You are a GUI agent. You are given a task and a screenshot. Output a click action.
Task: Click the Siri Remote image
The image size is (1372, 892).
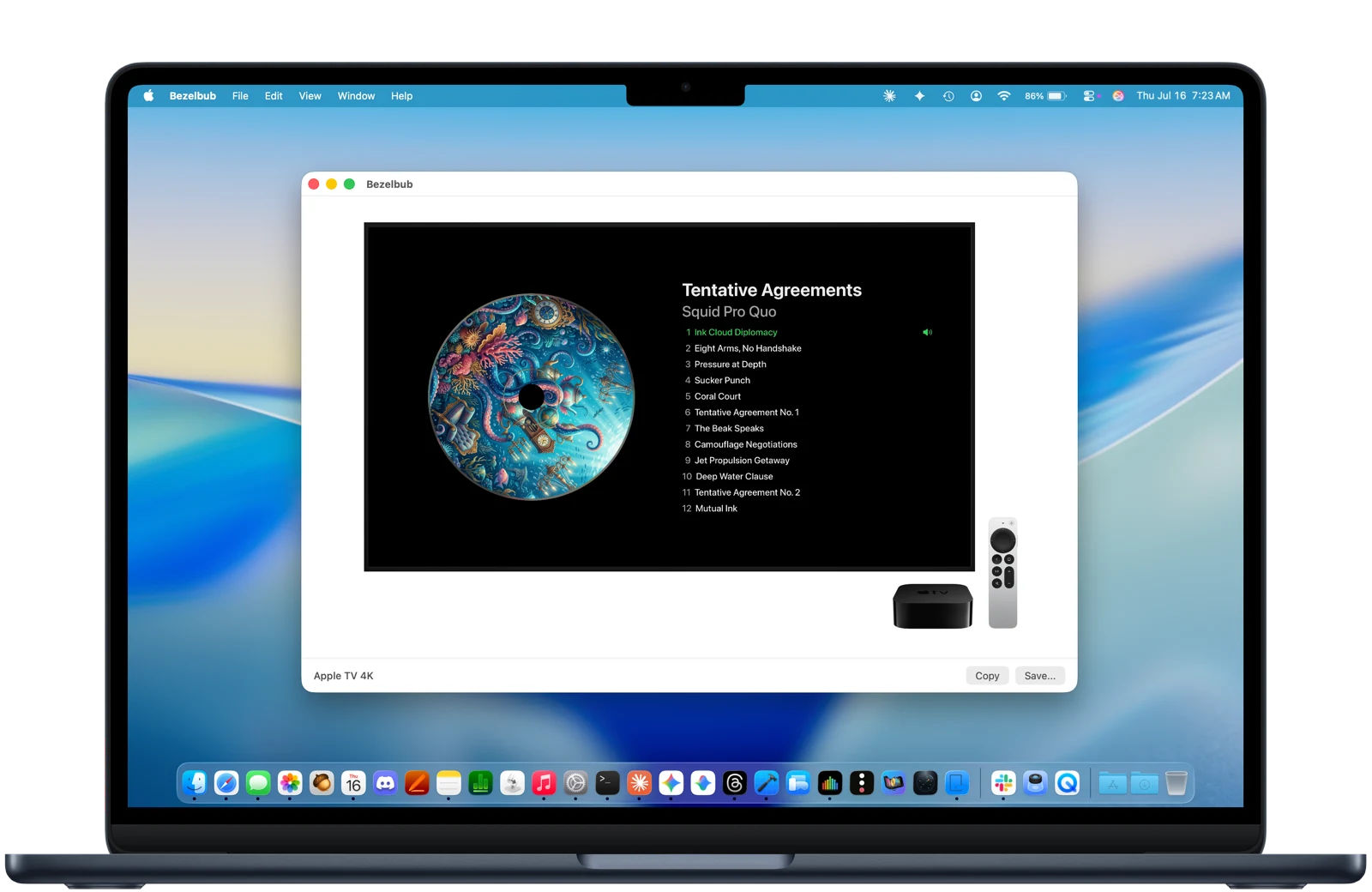1002,573
